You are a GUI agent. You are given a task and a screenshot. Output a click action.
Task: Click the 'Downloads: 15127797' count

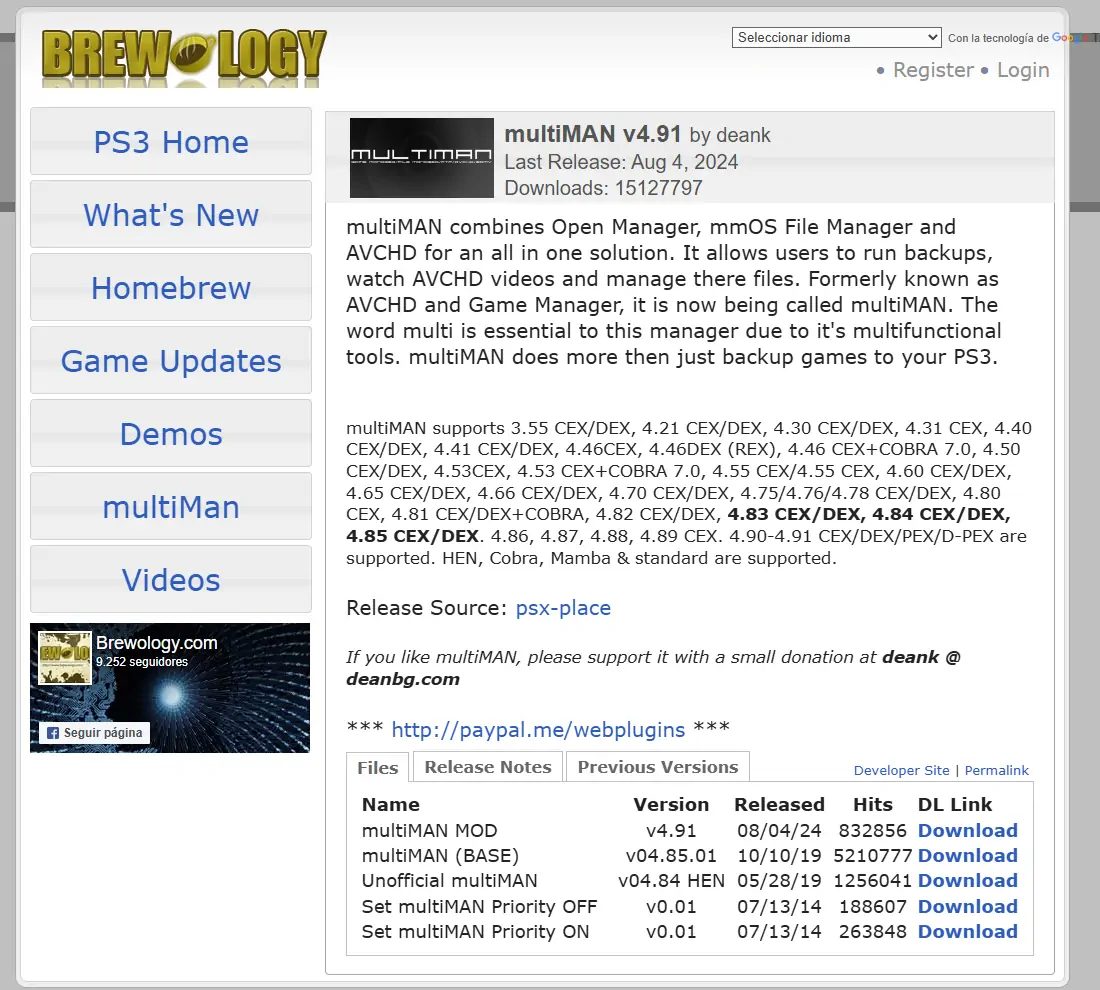pos(603,188)
